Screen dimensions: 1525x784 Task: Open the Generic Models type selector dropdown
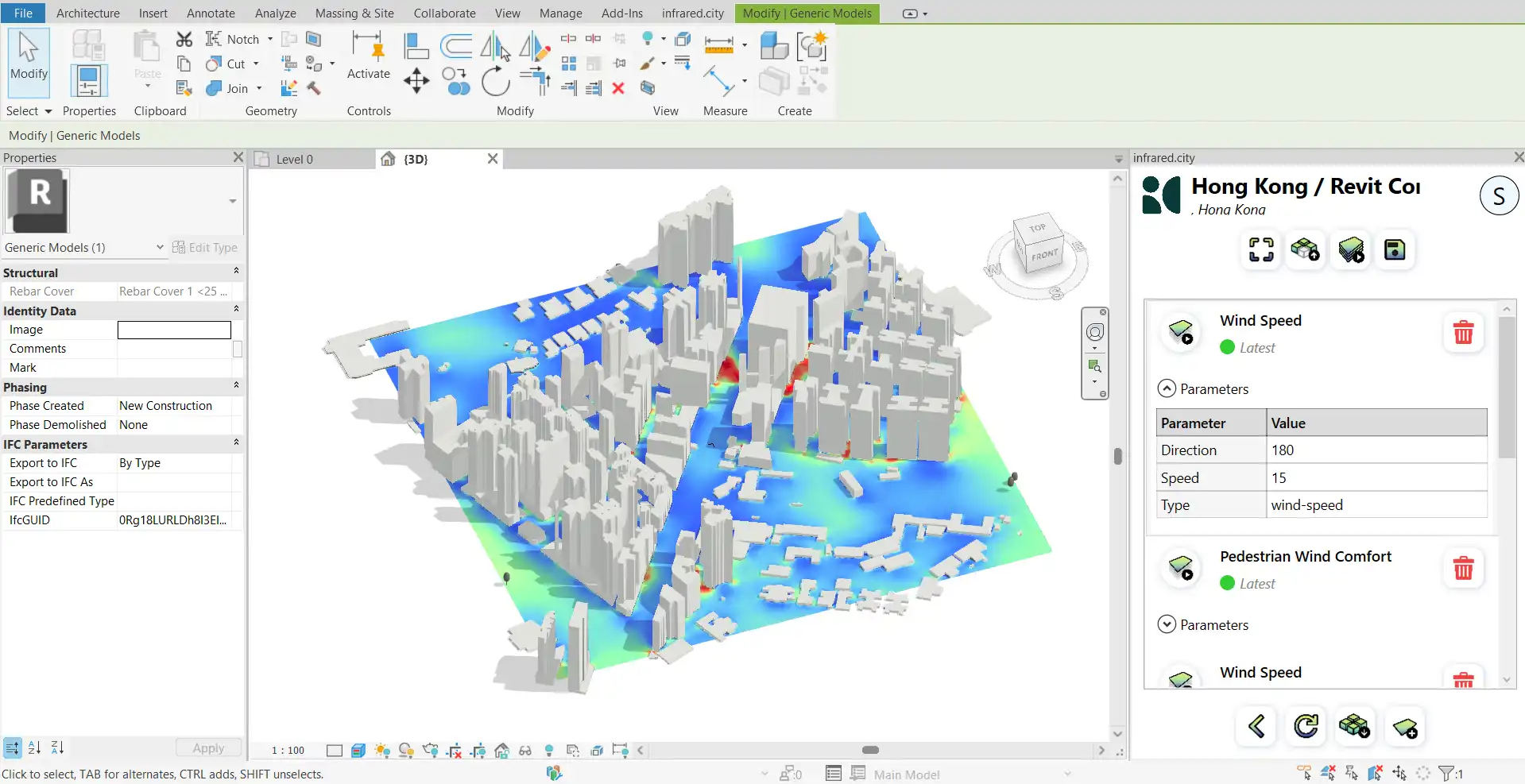[160, 248]
